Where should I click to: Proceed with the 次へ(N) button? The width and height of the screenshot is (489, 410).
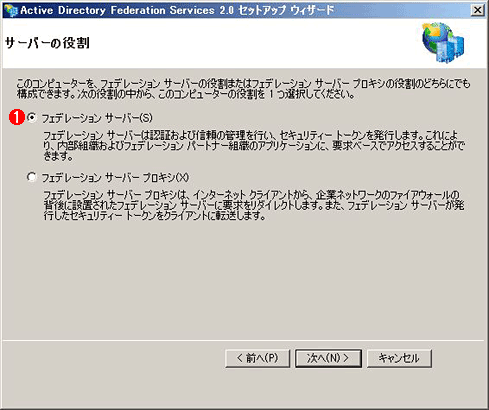tap(328, 358)
